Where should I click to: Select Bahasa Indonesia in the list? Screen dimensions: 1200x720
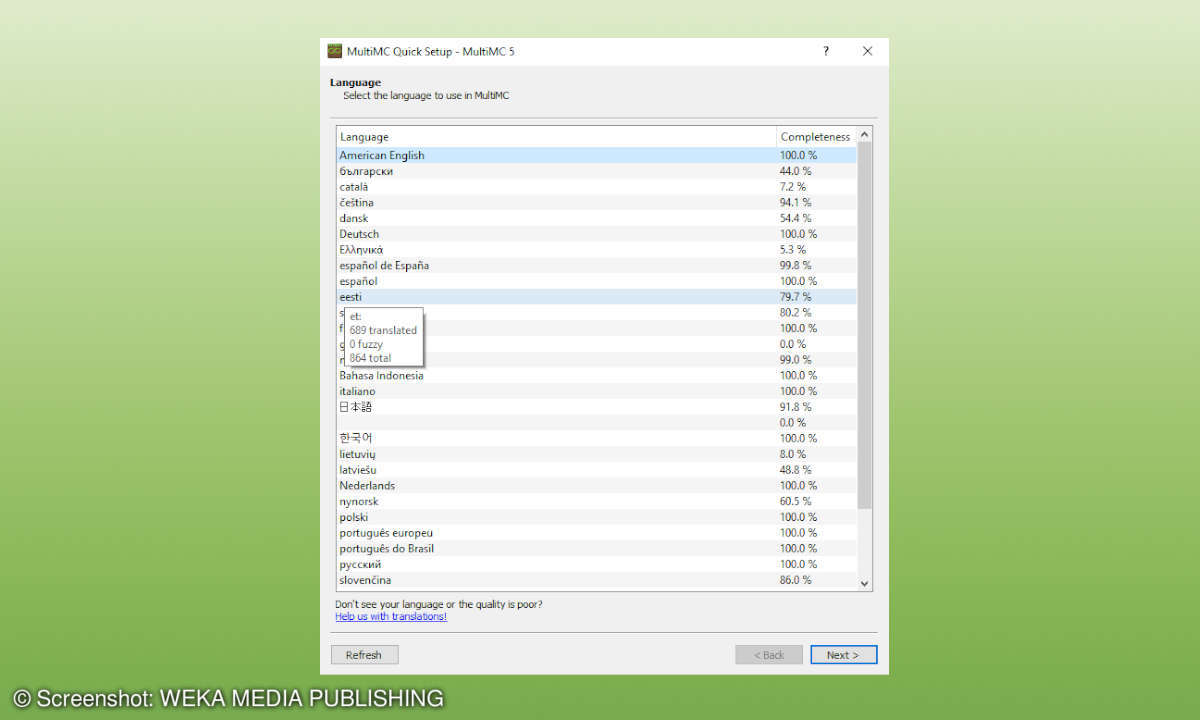pos(597,376)
